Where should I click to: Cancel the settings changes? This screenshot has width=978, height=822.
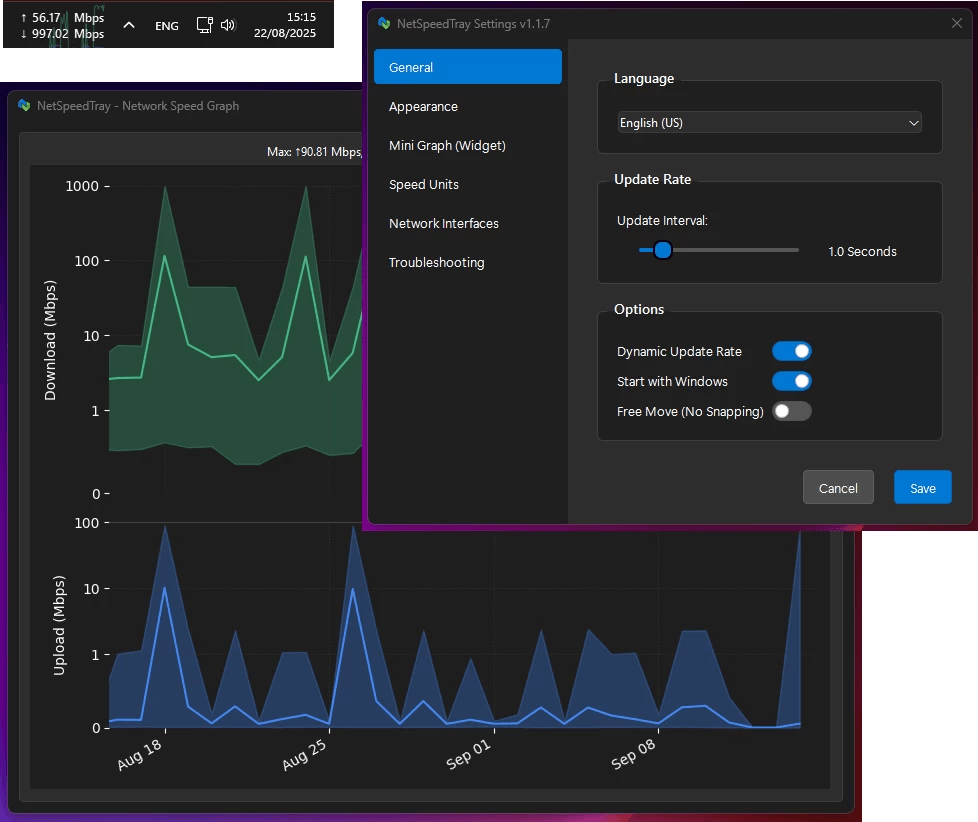[x=838, y=487]
